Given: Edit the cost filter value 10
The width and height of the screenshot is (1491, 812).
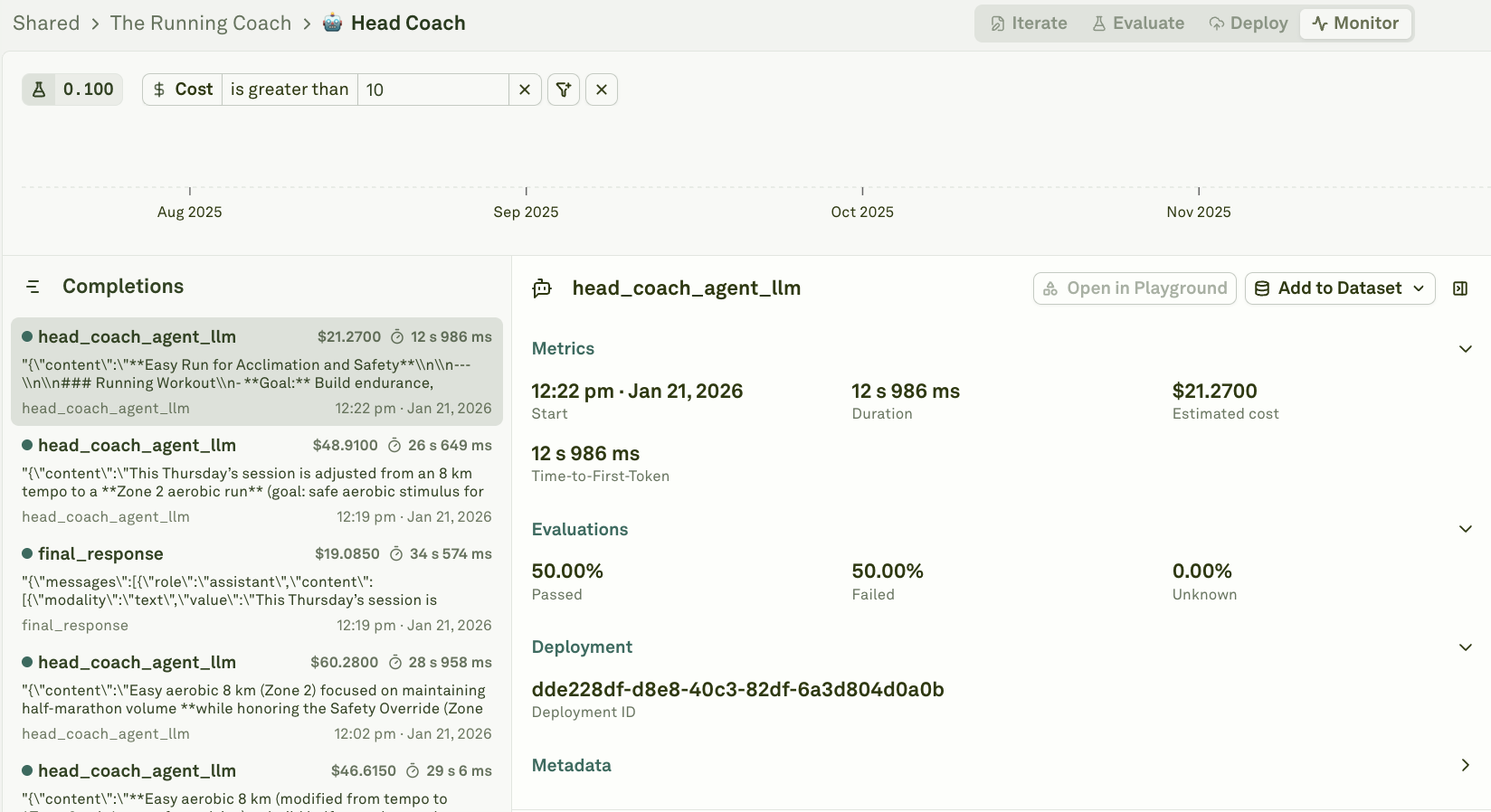Looking at the screenshot, I should pos(432,90).
